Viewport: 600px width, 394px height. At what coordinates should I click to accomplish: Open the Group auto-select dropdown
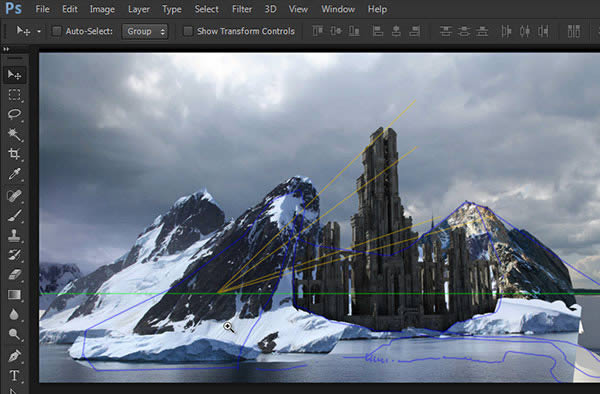tap(145, 31)
